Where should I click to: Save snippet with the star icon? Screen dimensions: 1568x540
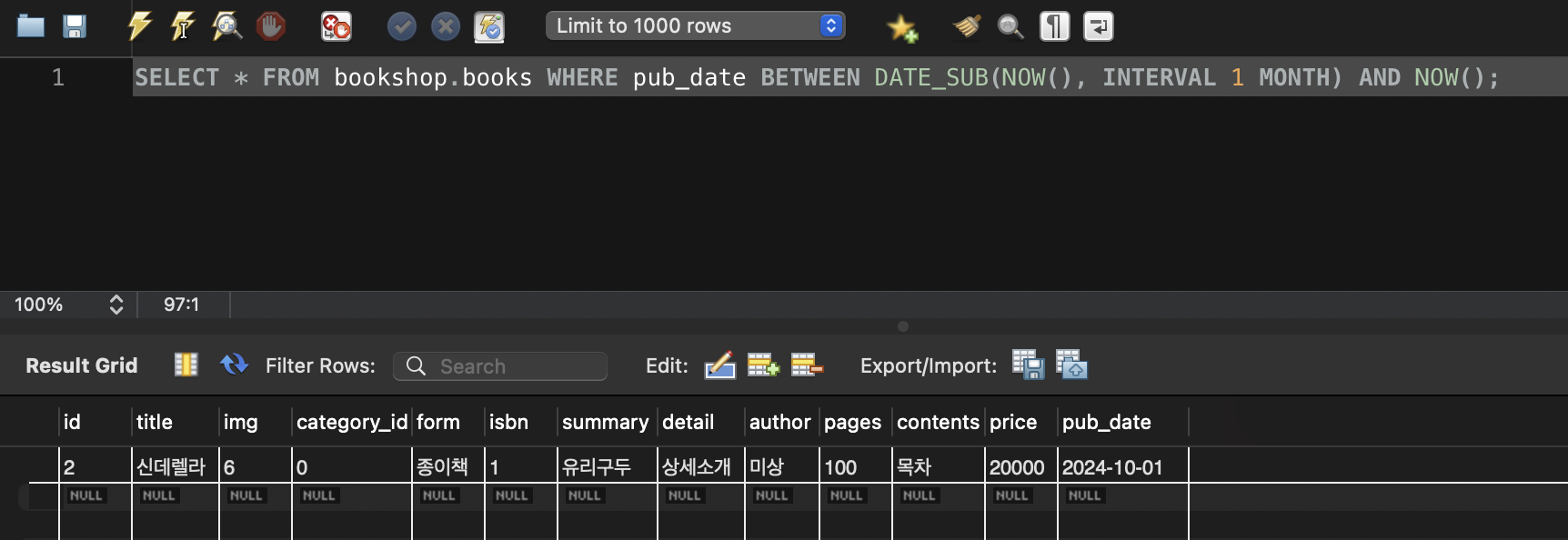coord(902,27)
